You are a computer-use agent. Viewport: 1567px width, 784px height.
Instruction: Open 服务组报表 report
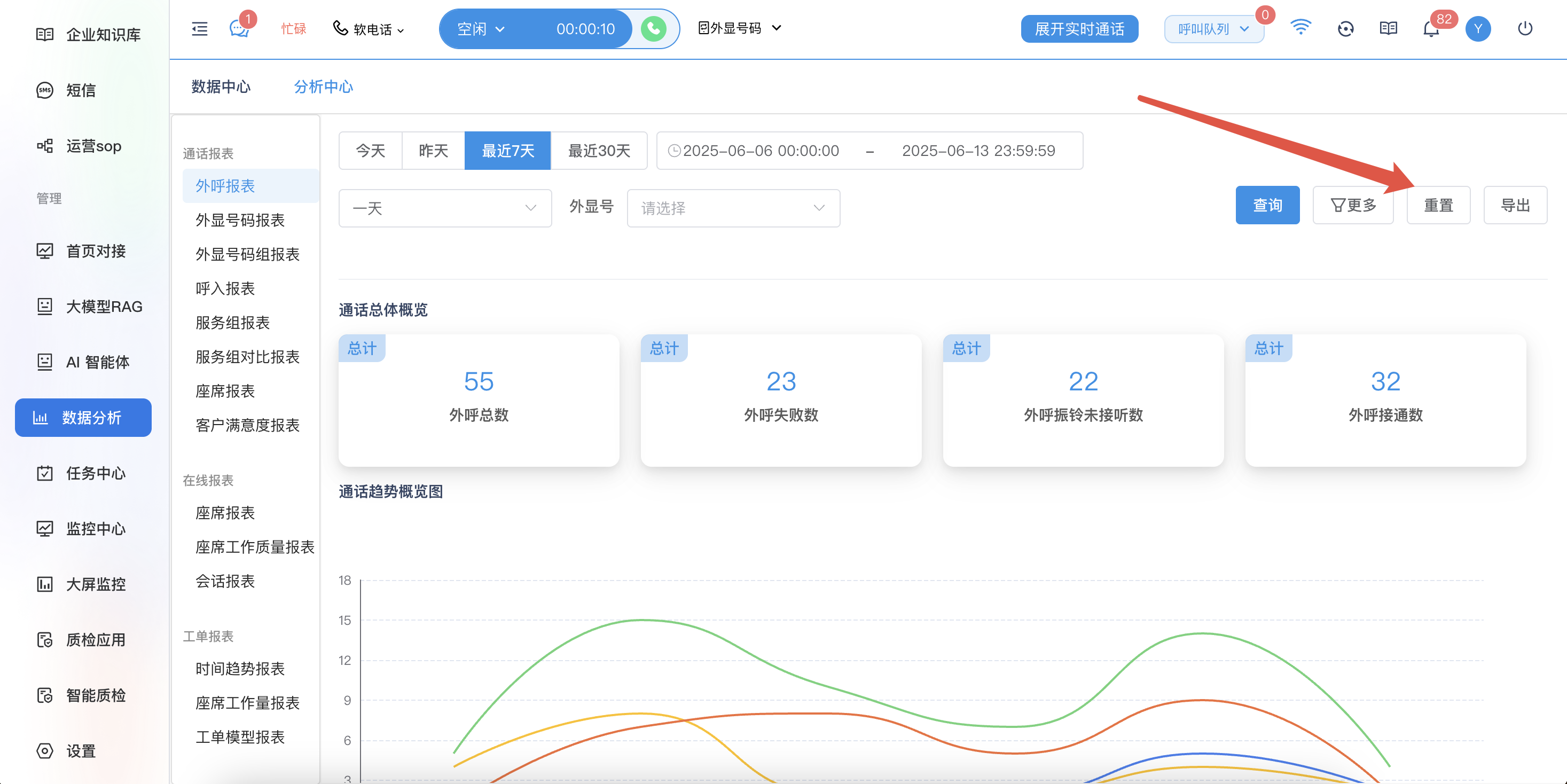pos(232,323)
